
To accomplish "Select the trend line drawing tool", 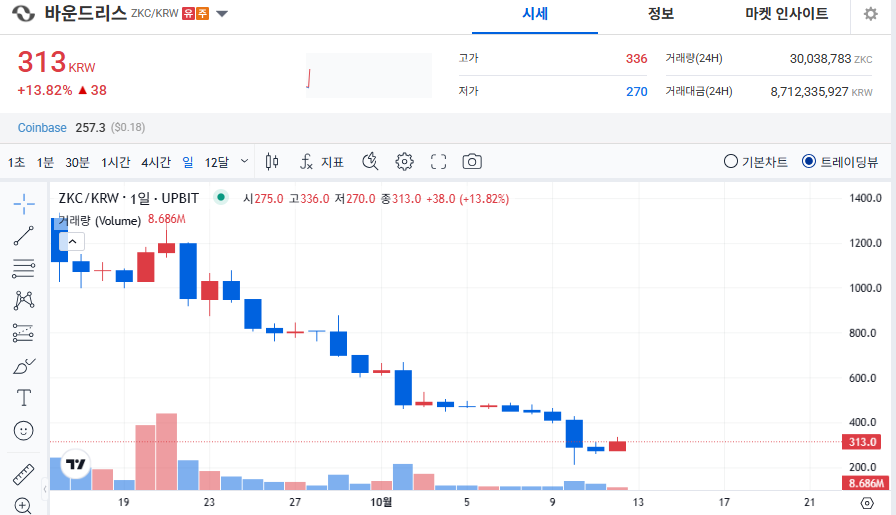I will (x=23, y=235).
